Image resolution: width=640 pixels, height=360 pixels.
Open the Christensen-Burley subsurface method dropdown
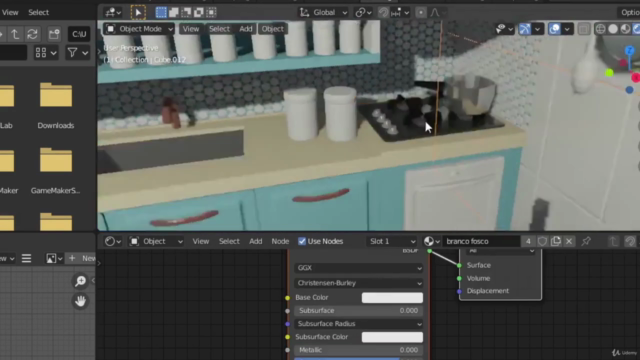coord(358,283)
